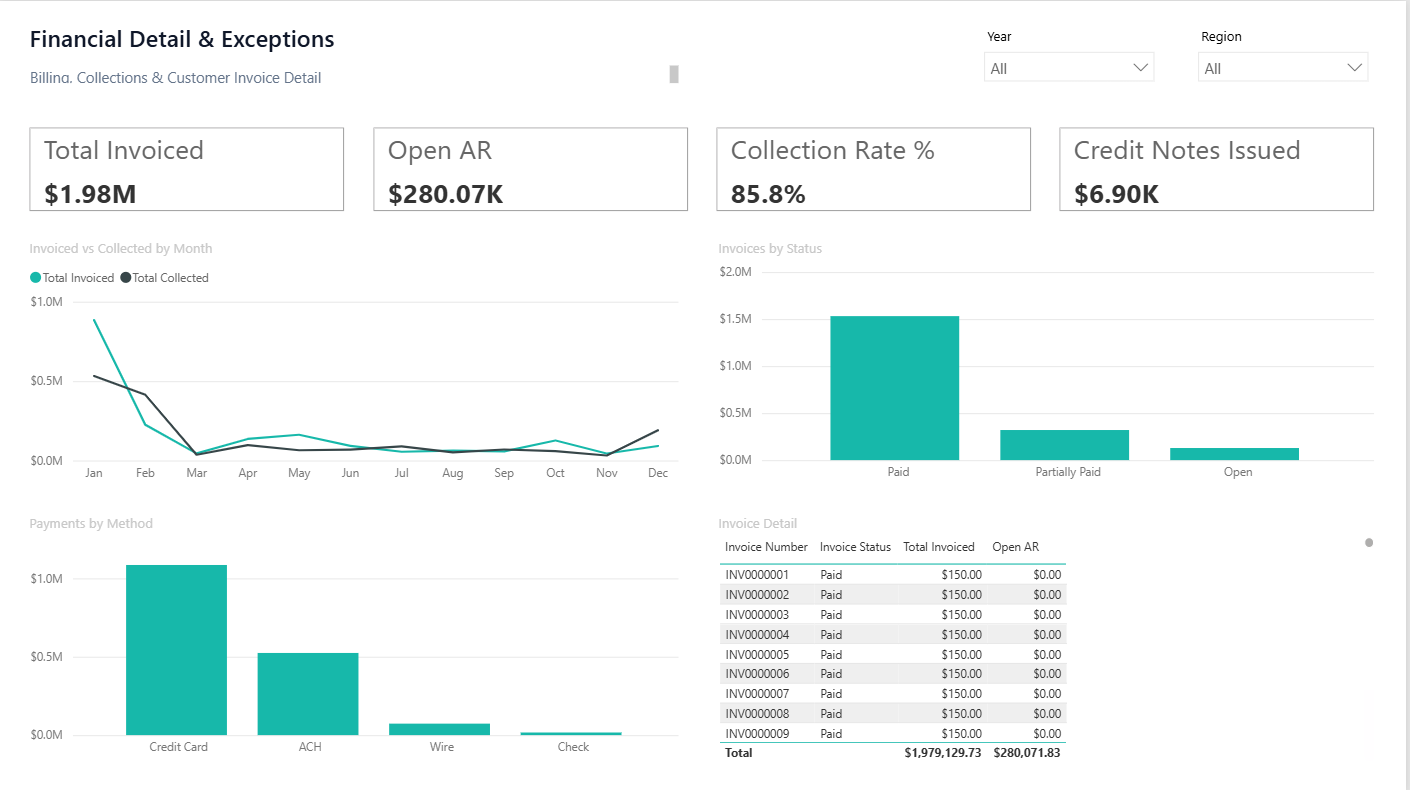Click the Invoiced vs Collected by Month title
Viewport: 1410px width, 790px height.
tap(121, 249)
